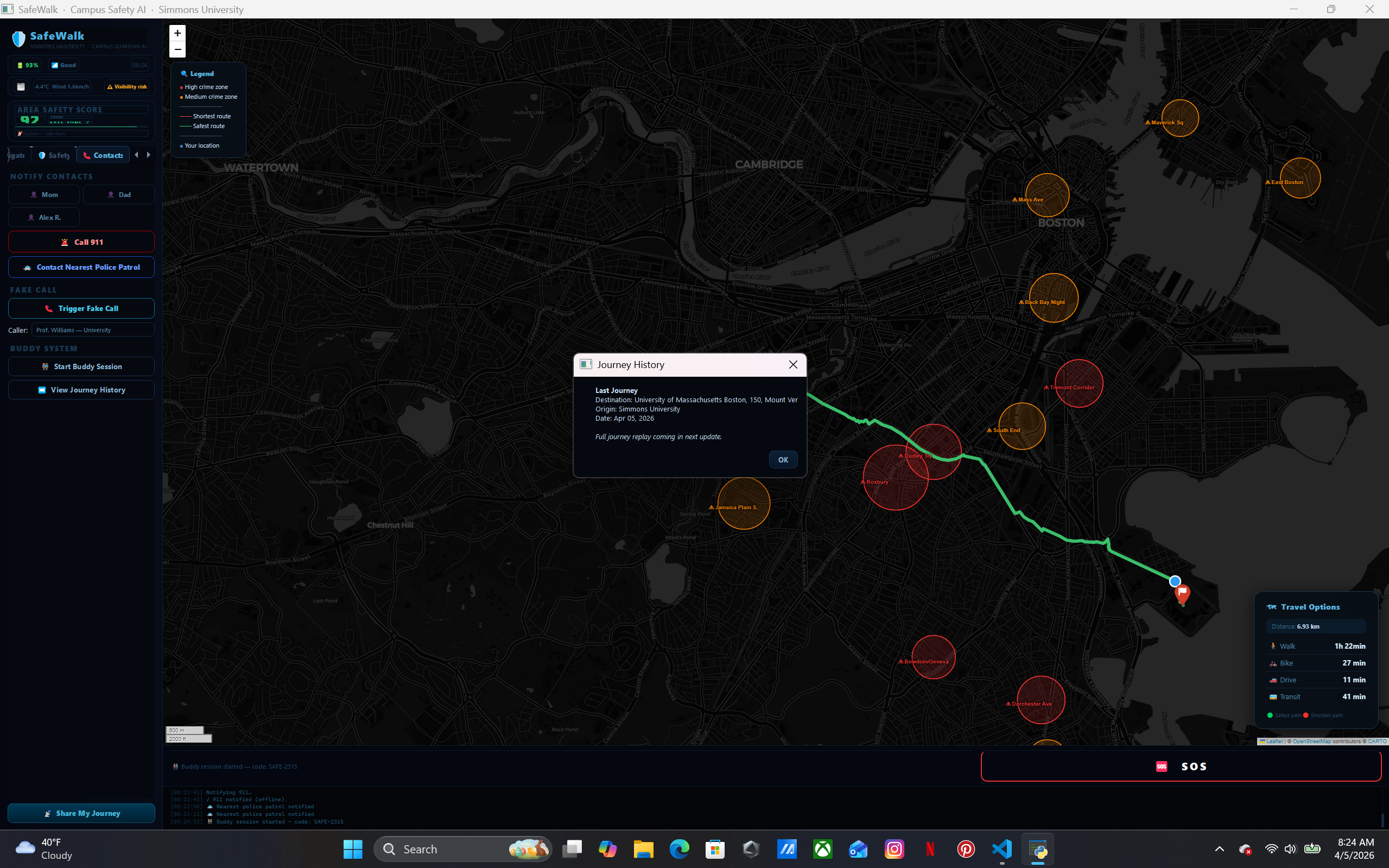
Task: Click the Visibility risk warning badge
Action: point(128,87)
